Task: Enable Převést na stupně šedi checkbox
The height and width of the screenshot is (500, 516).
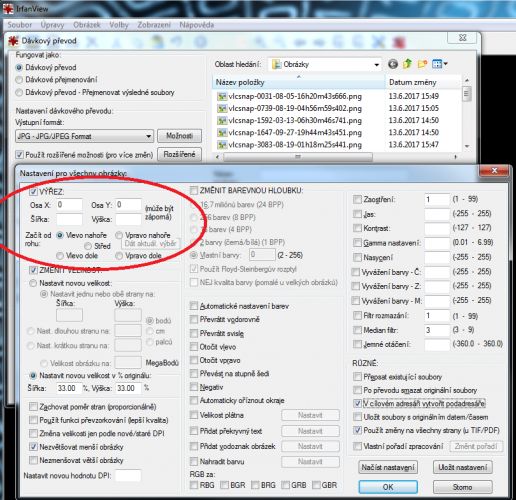Action: (x=194, y=373)
